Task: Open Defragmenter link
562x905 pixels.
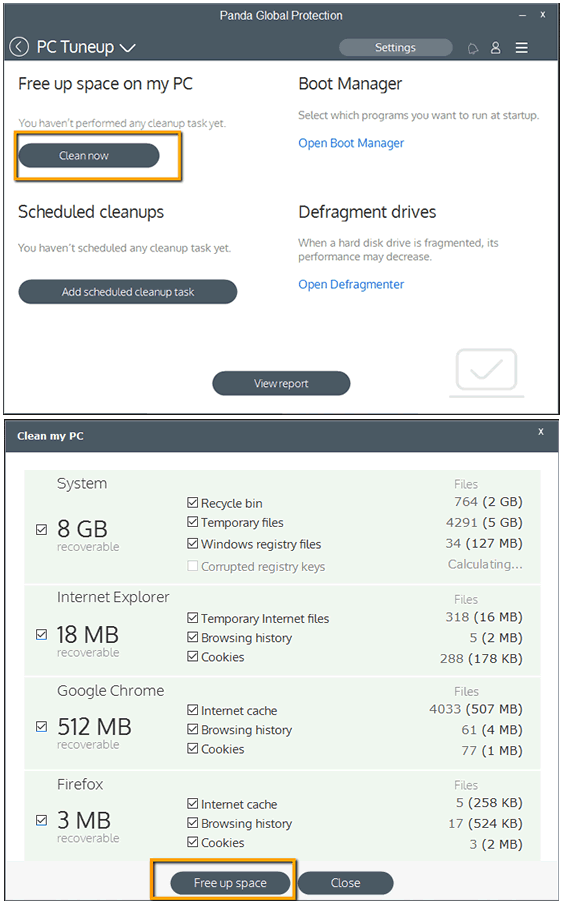Action: point(351,284)
